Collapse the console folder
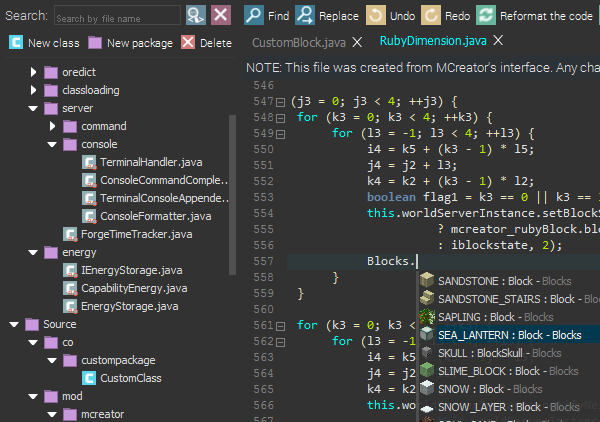 pos(52,144)
